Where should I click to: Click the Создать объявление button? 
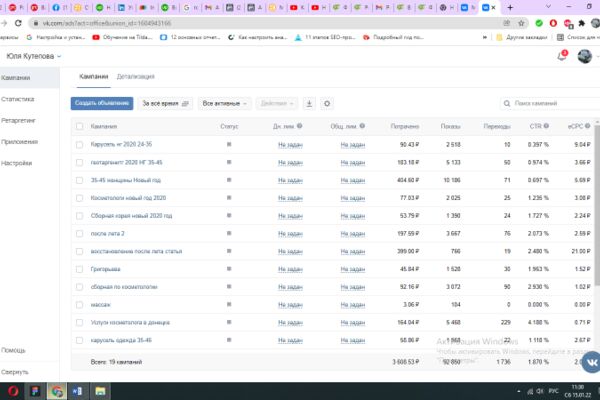click(x=102, y=103)
